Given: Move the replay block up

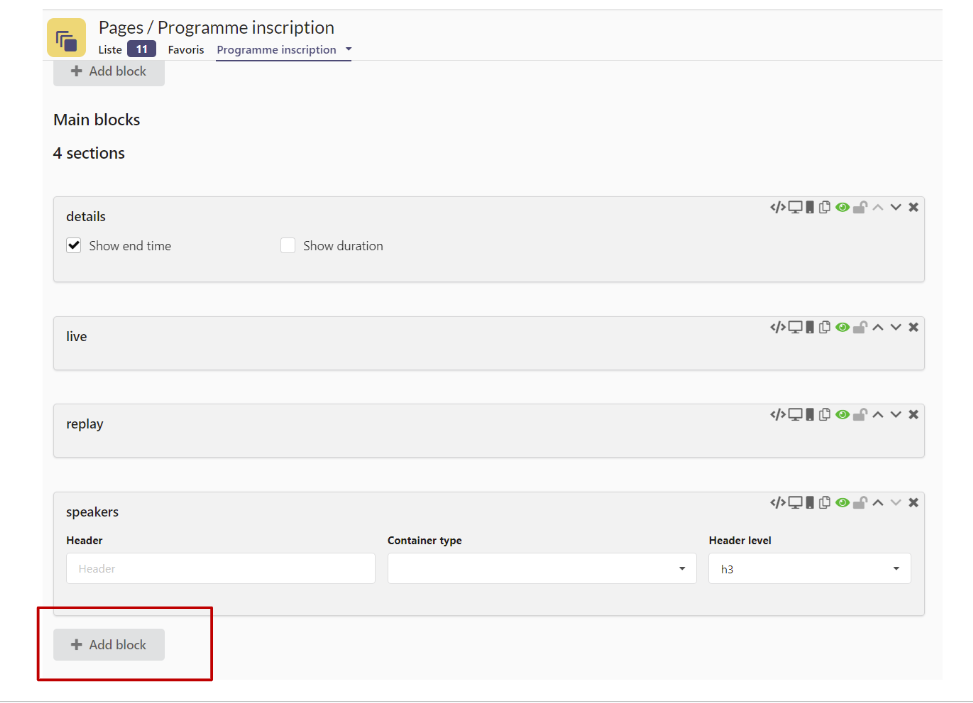Looking at the screenshot, I should pos(877,414).
